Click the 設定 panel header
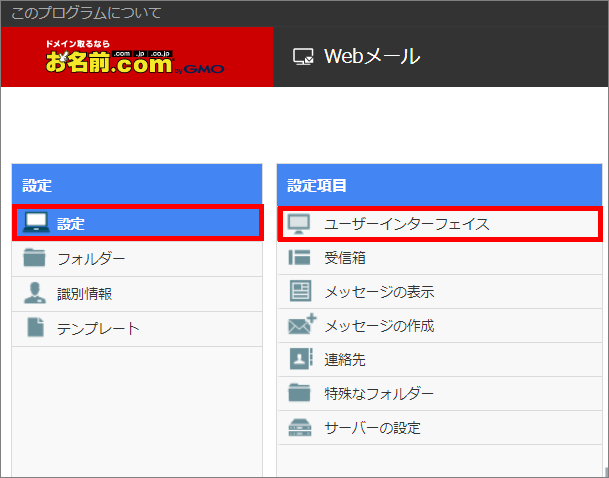This screenshot has height=478, width=609. tap(137, 185)
